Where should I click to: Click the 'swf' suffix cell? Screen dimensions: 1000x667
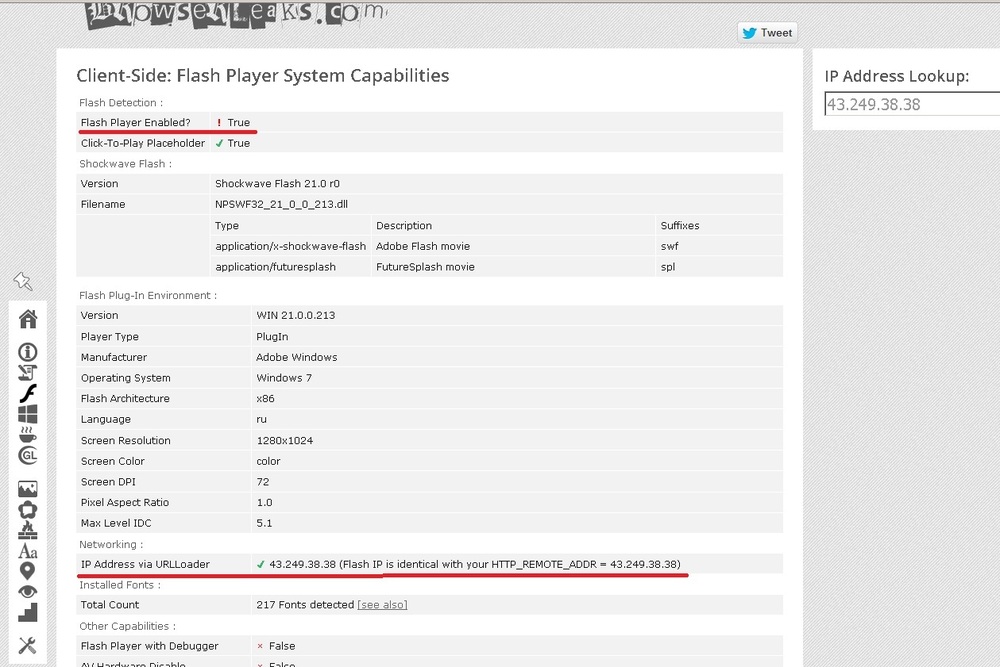click(x=670, y=246)
